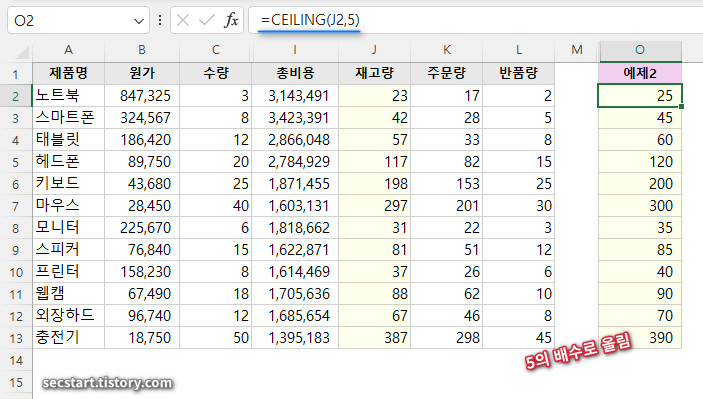Click cost cell 847,325

142,95
